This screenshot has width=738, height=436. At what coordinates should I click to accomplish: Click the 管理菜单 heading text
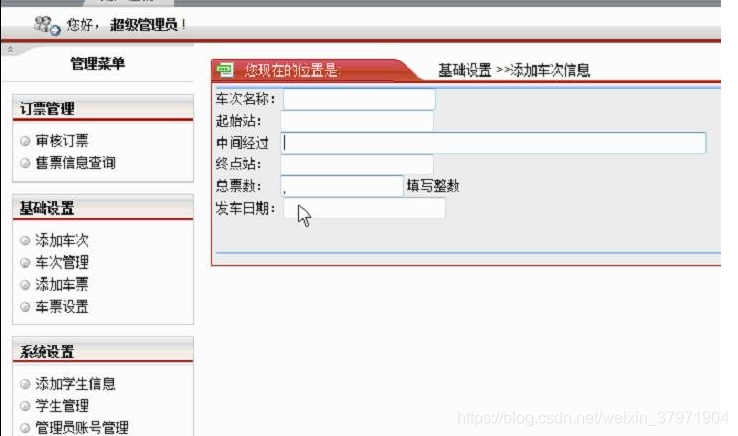click(98, 63)
